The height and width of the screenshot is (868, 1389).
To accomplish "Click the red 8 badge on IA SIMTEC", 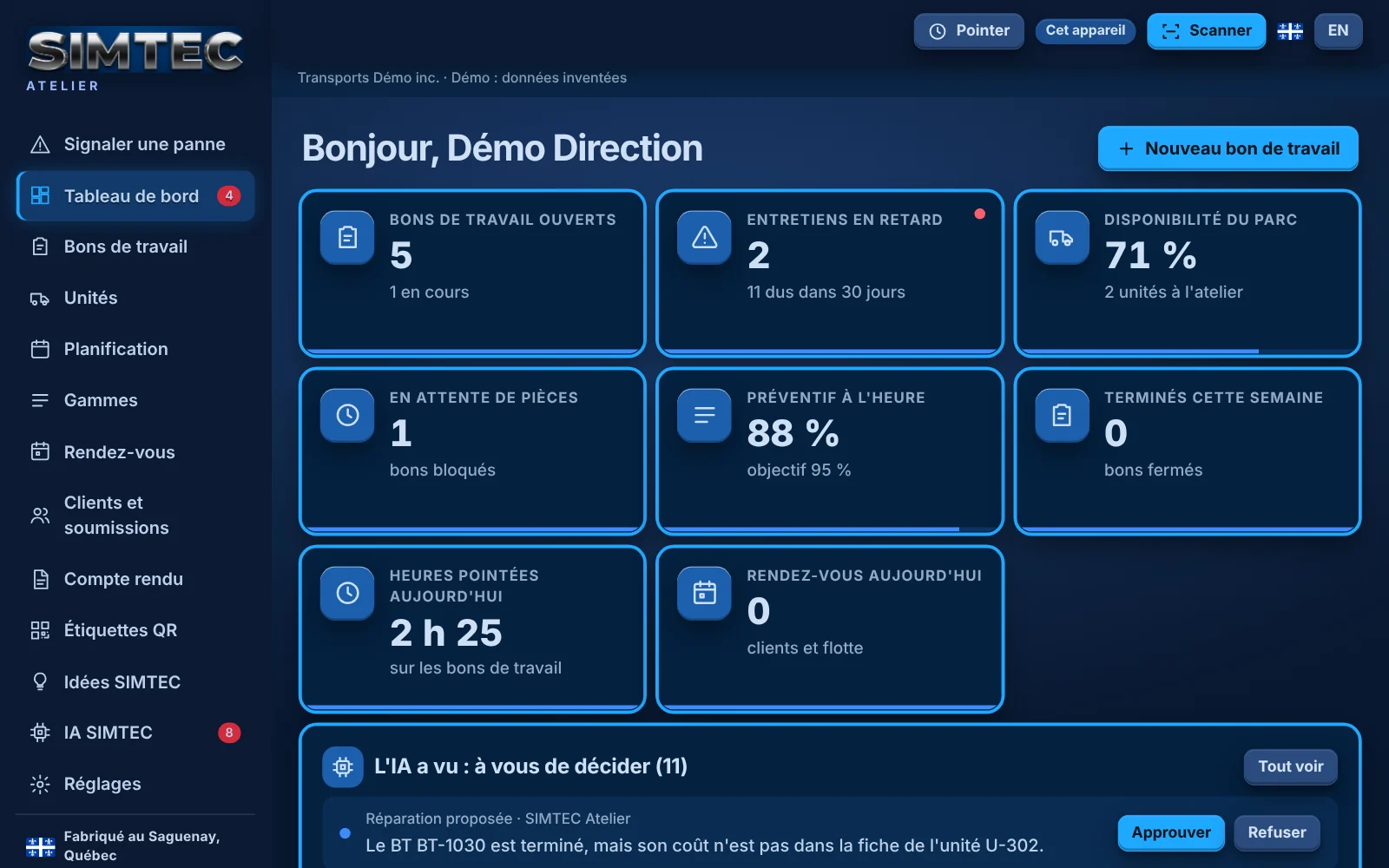I will coord(229,733).
